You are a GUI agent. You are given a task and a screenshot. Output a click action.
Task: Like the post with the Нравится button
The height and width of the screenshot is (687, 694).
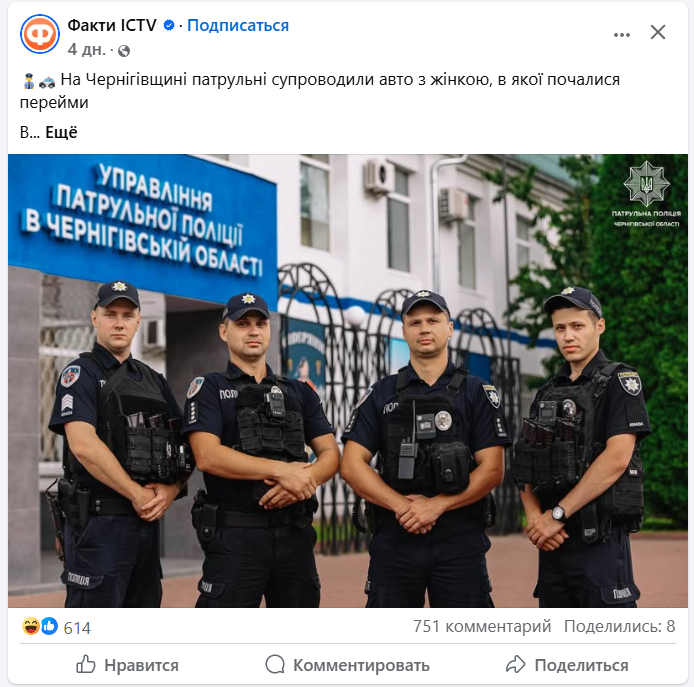tap(127, 665)
